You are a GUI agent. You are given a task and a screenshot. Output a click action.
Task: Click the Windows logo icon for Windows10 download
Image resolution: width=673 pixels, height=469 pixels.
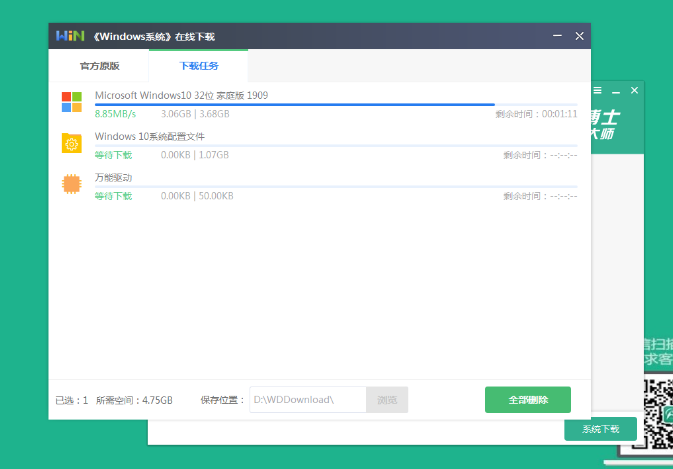point(72,102)
